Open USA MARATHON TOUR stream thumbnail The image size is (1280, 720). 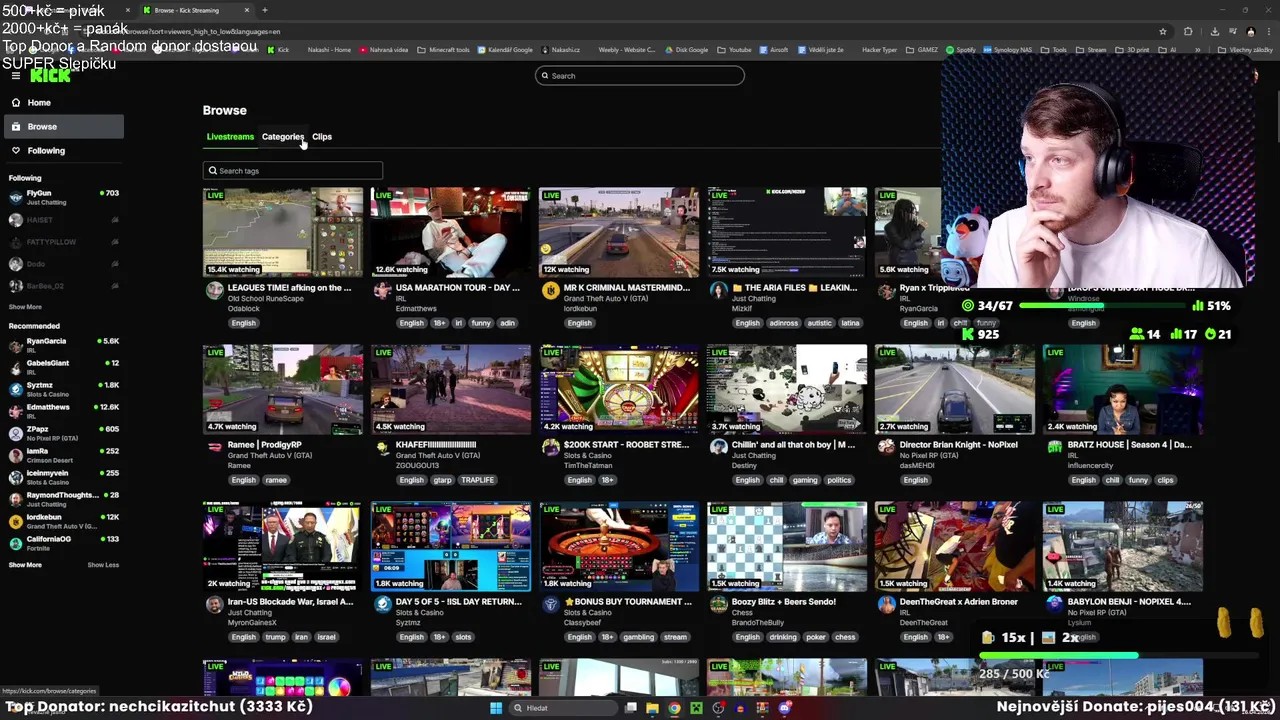point(451,232)
